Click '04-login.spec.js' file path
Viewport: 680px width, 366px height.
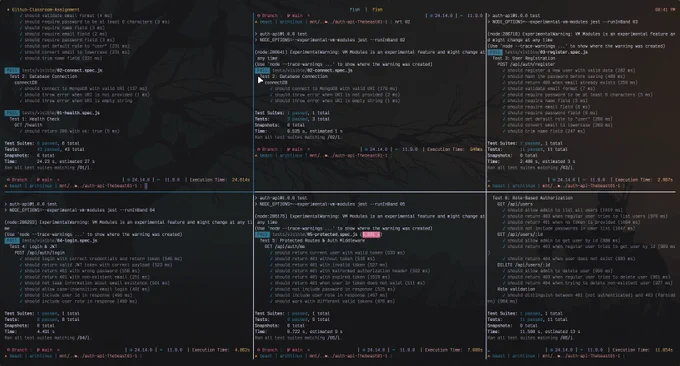[x=60, y=240]
